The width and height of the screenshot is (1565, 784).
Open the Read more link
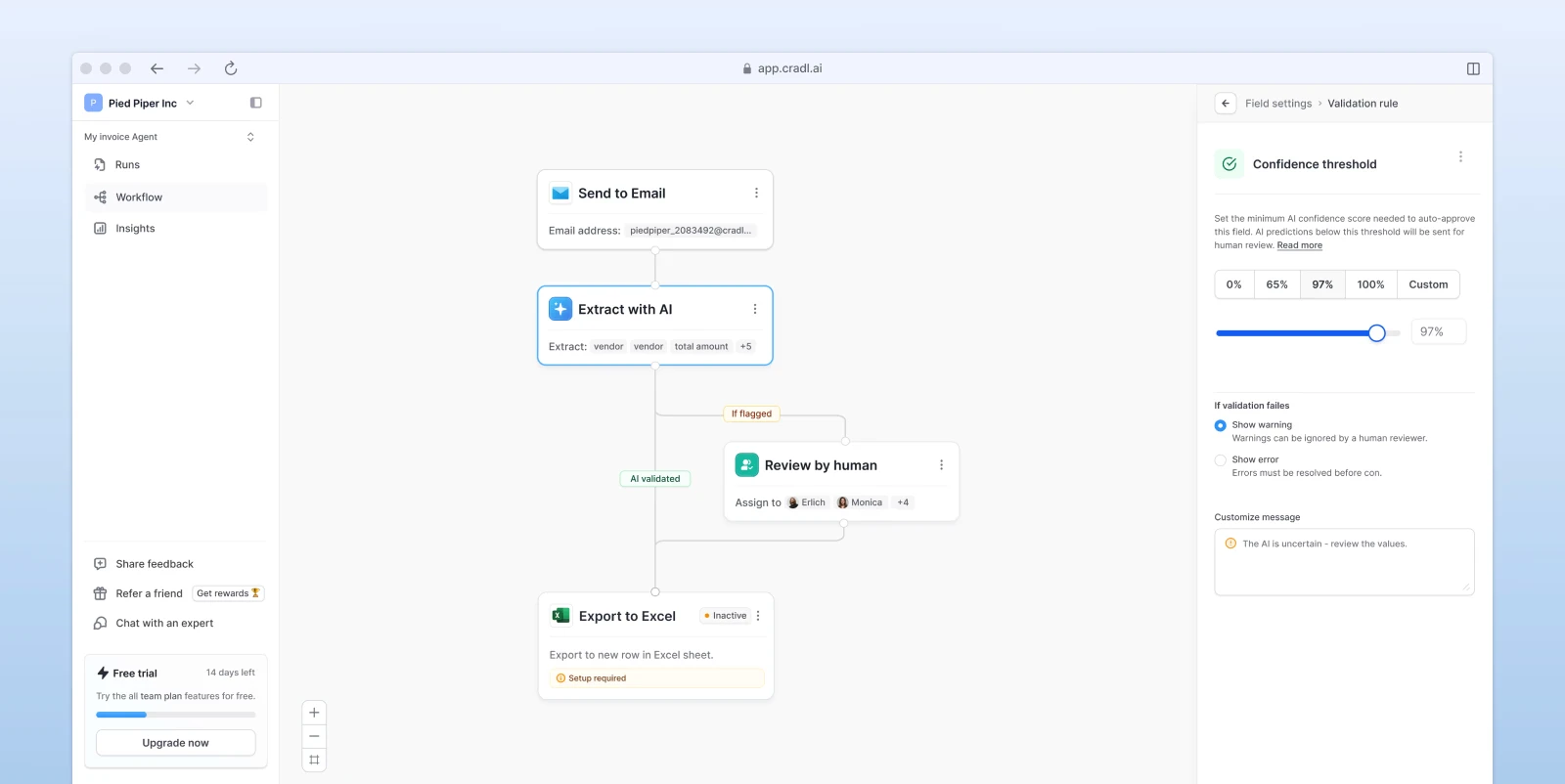1299,245
